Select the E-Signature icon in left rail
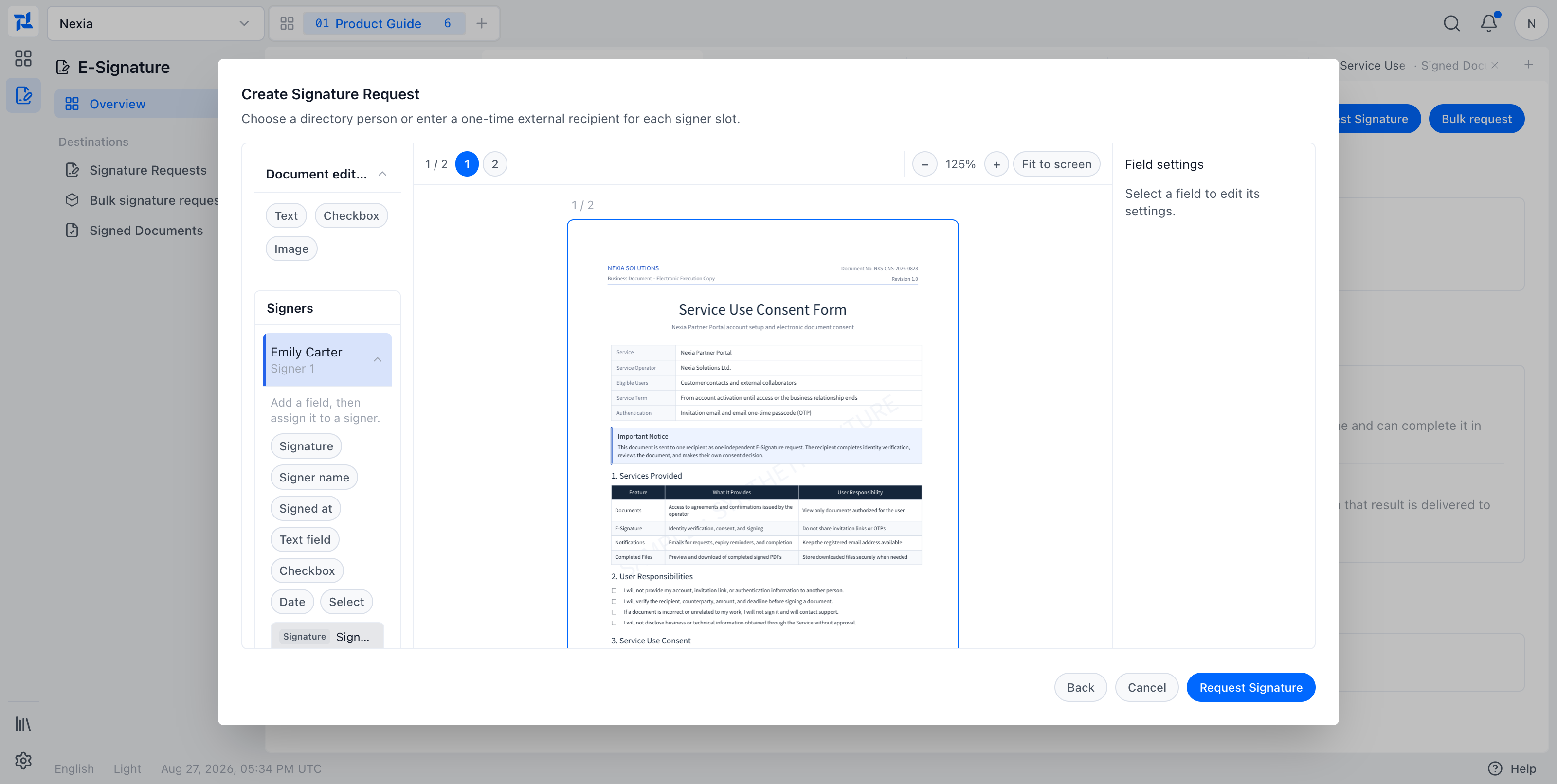This screenshot has width=1557, height=784. [23, 95]
